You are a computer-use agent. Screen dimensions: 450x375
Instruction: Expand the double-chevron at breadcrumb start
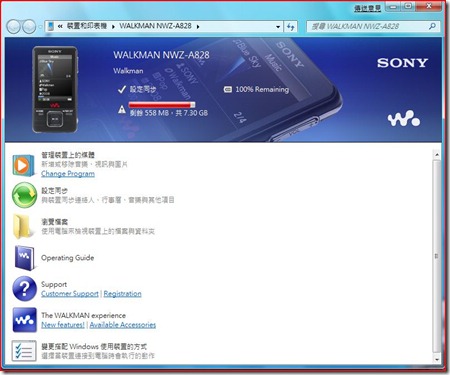click(60, 26)
